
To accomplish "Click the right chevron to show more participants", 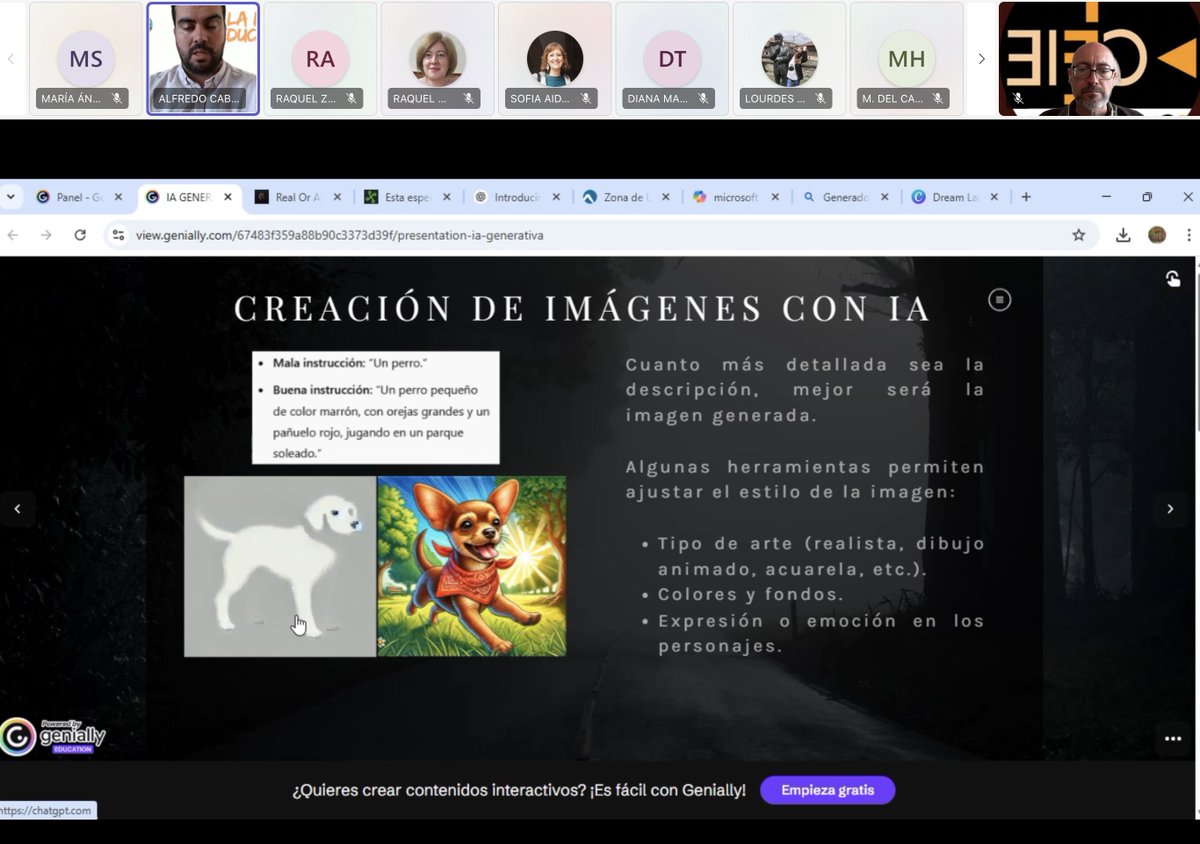I will [x=980, y=57].
